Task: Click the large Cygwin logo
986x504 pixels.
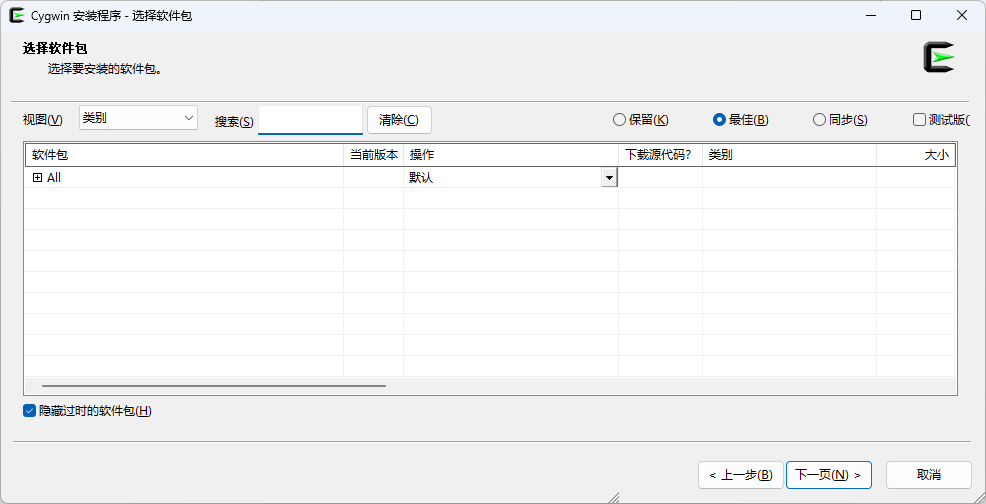Action: [x=939, y=57]
